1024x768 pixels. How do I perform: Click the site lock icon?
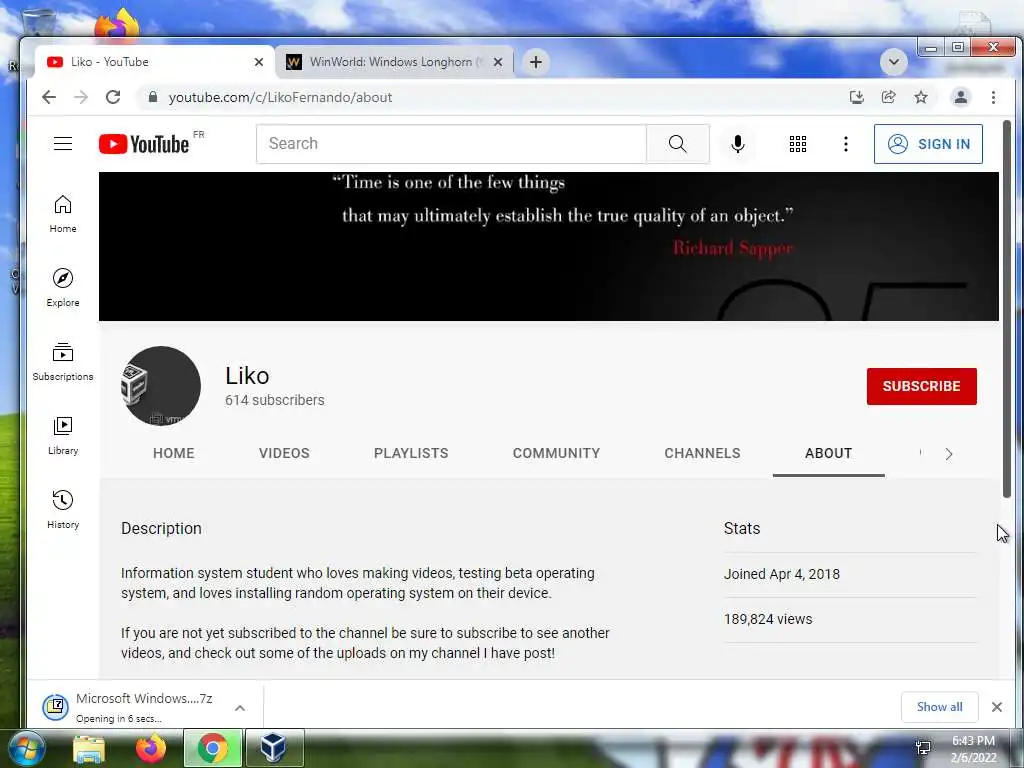click(x=153, y=97)
